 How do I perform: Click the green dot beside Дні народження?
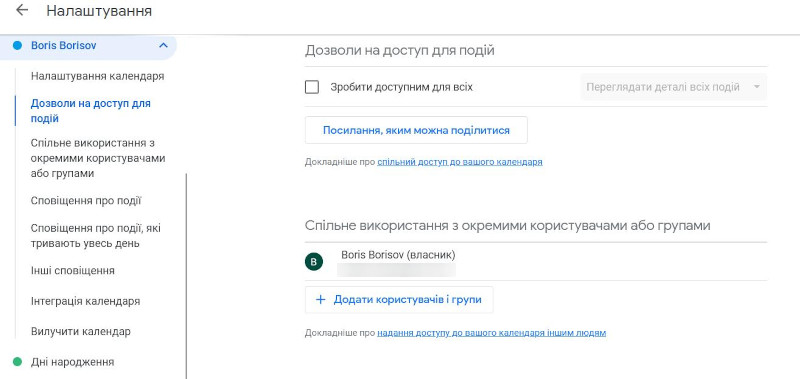(17, 362)
